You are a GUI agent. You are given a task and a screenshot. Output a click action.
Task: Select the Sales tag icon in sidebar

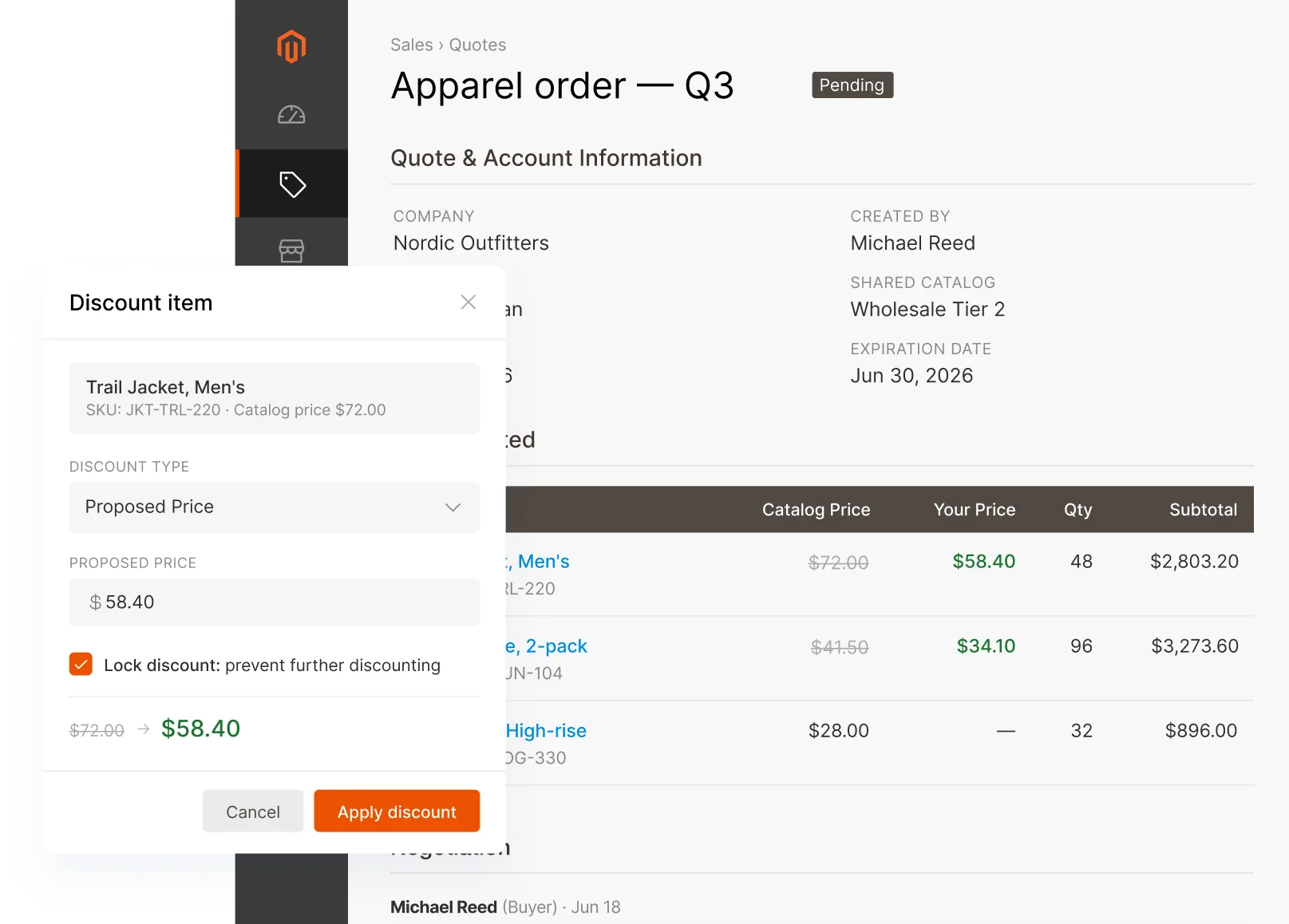click(291, 184)
